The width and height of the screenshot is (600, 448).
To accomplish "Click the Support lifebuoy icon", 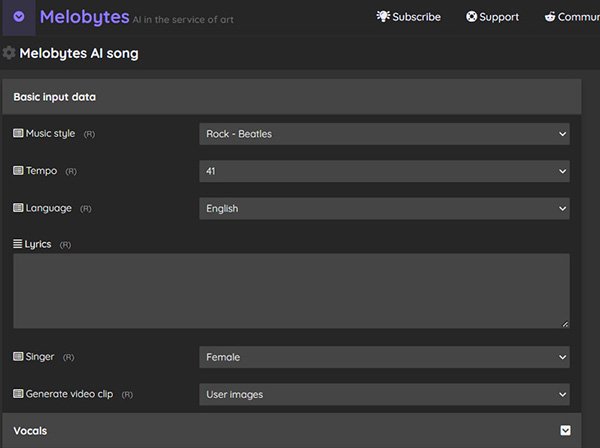I will pyautogui.click(x=471, y=17).
